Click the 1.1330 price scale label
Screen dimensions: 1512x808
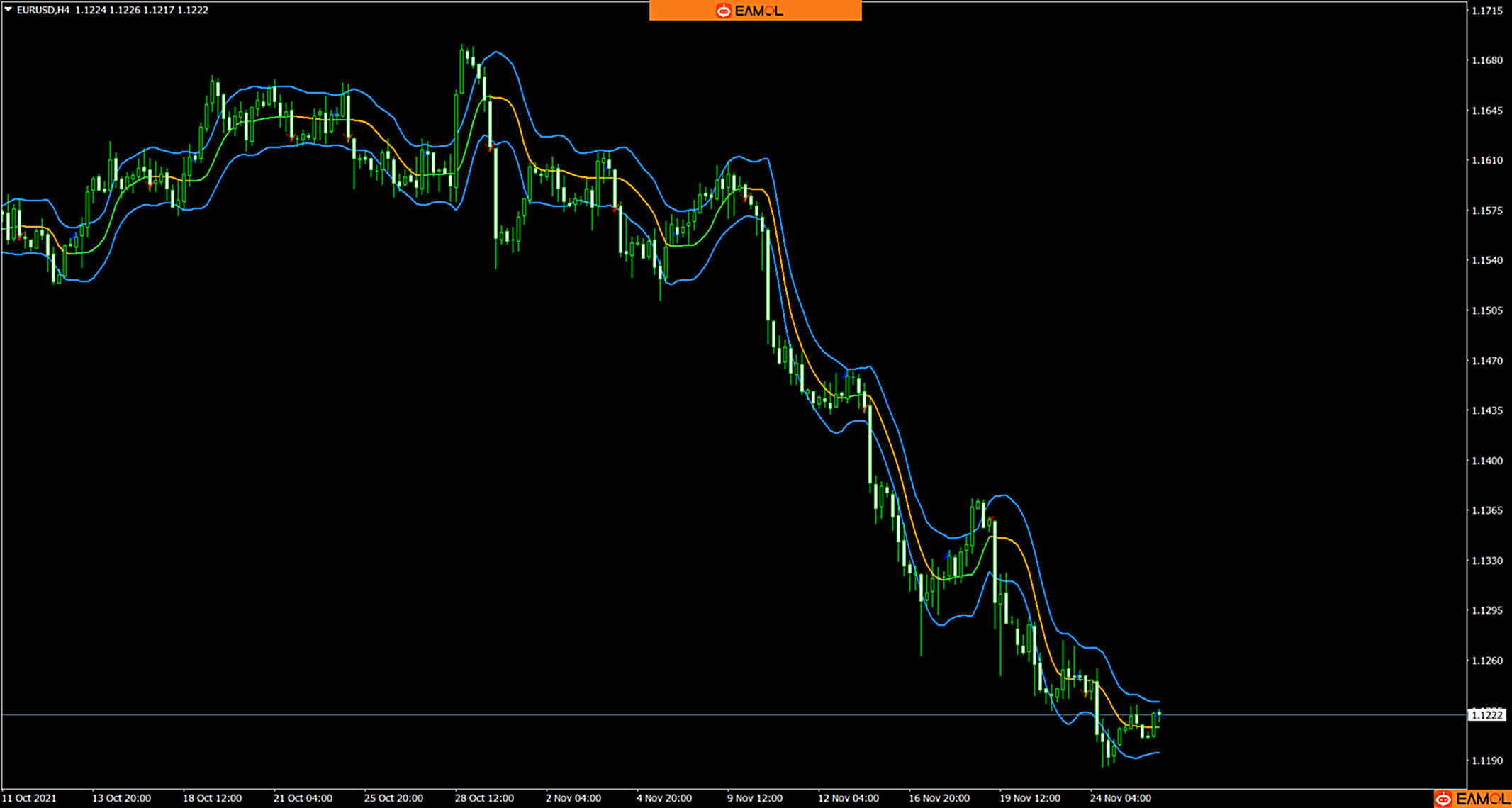pos(1487,561)
